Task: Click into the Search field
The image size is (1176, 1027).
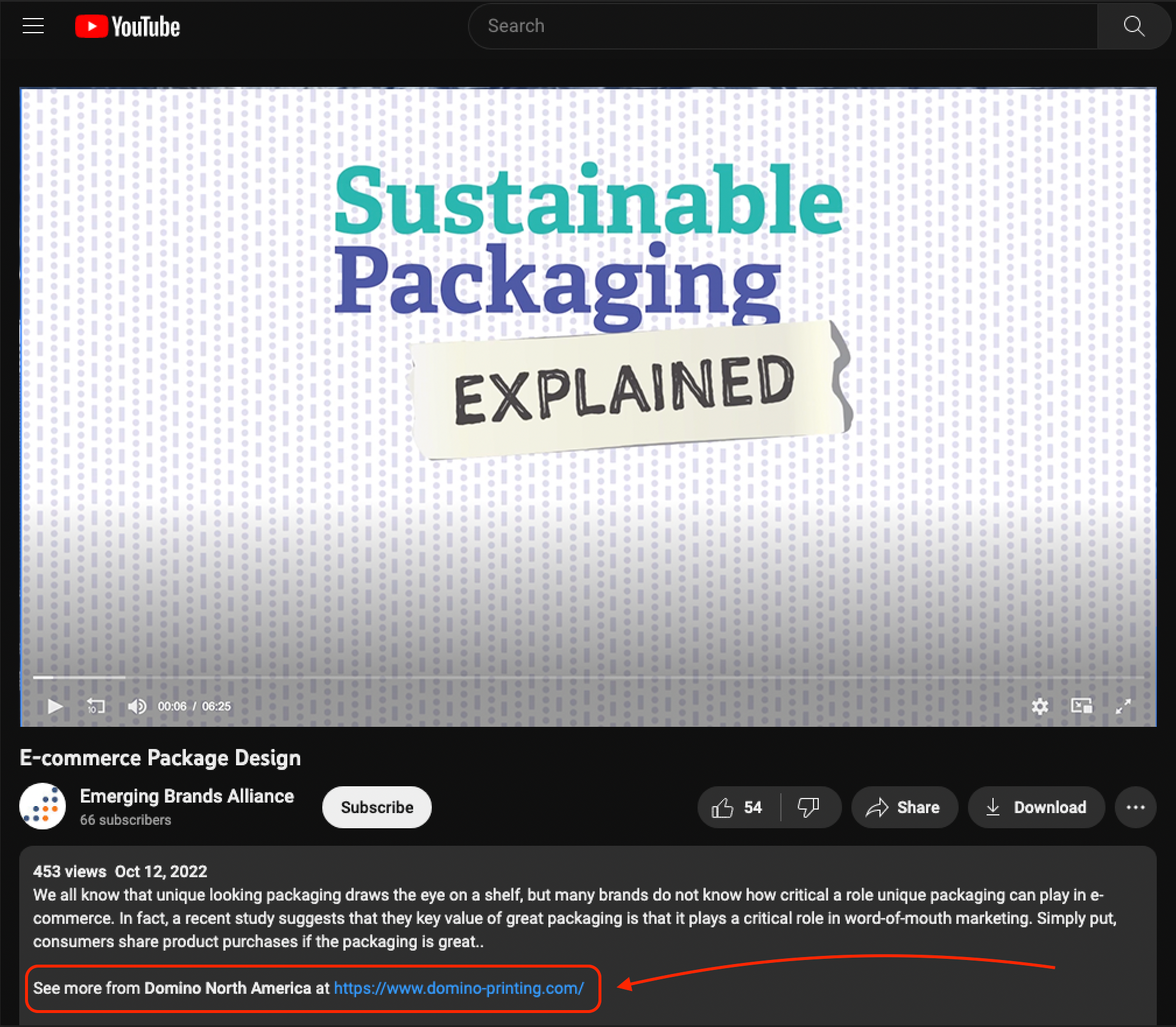Action: tap(783, 26)
